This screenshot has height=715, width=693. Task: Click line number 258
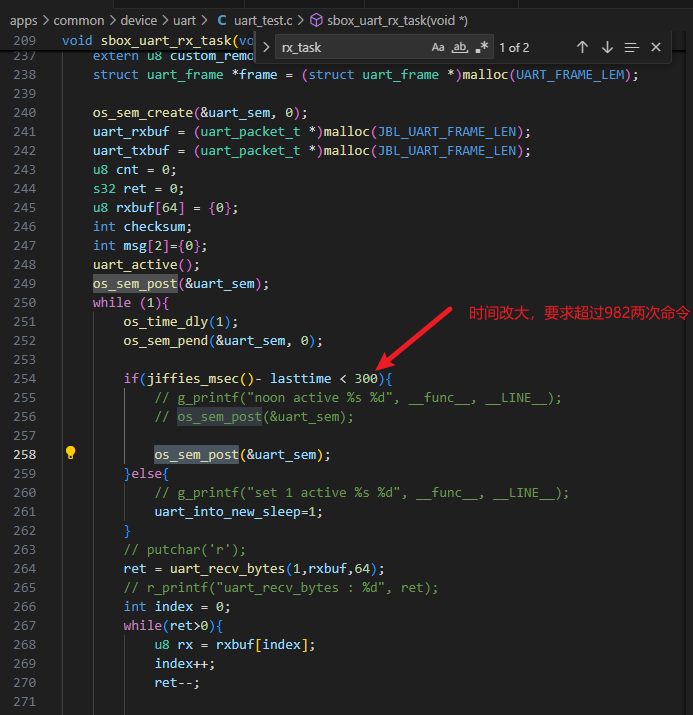click(x=25, y=455)
